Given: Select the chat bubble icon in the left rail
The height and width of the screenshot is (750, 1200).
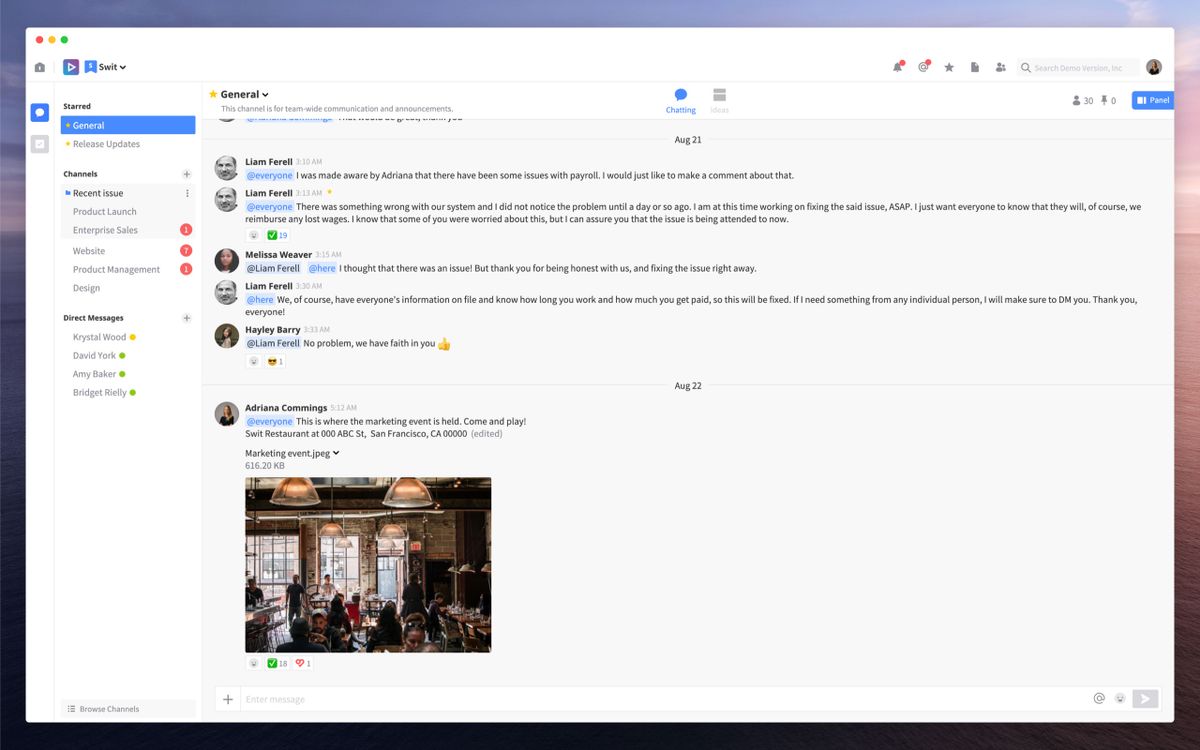Looking at the screenshot, I should [39, 112].
